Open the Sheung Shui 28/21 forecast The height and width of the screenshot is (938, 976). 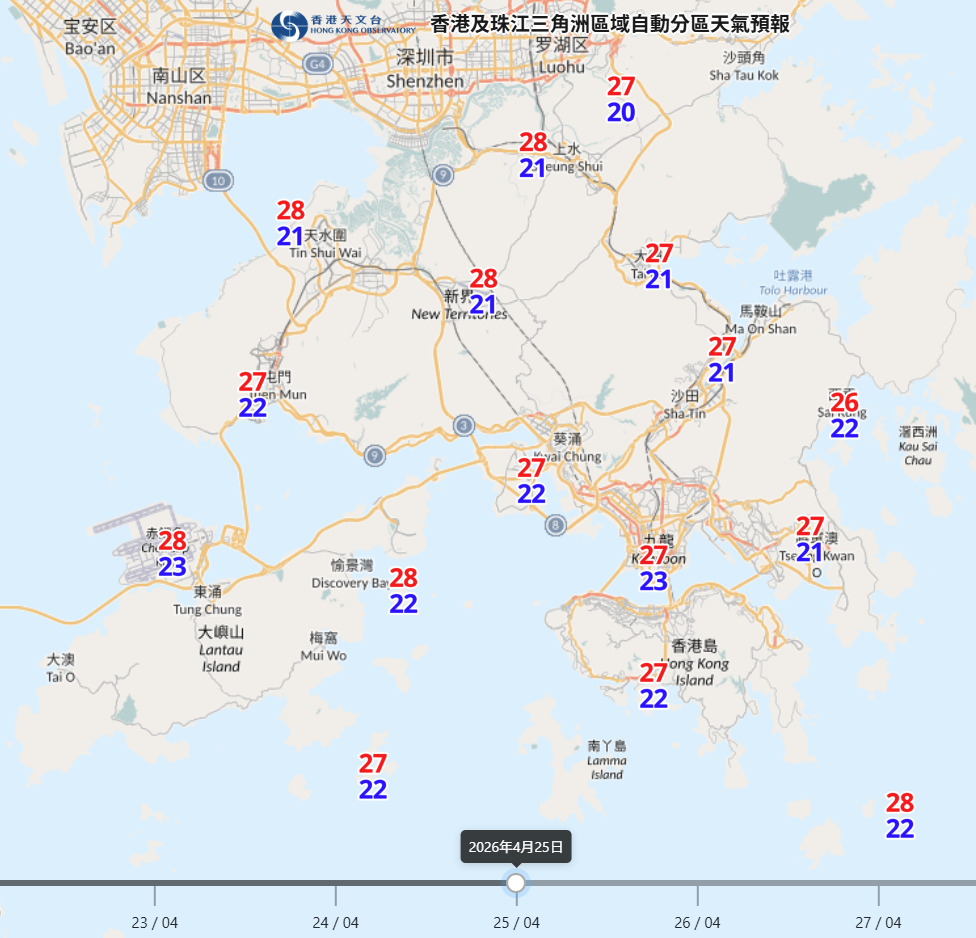pos(533,155)
